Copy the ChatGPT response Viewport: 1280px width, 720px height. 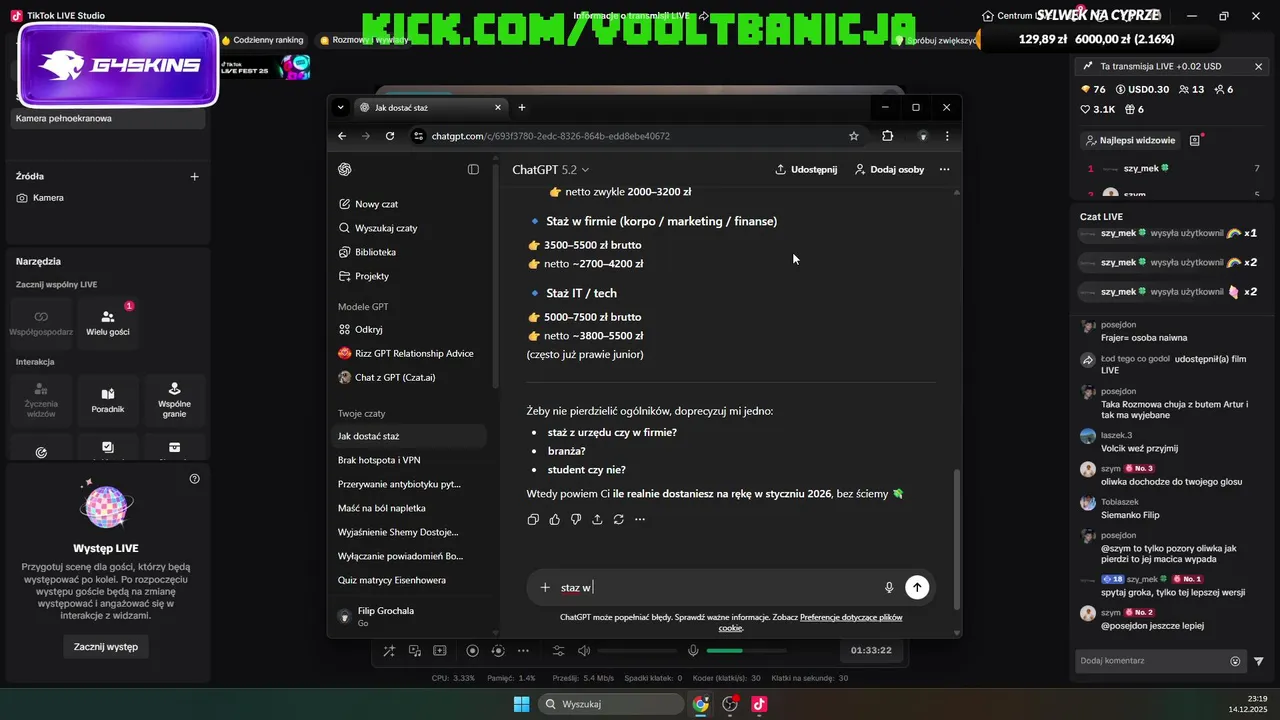click(533, 519)
